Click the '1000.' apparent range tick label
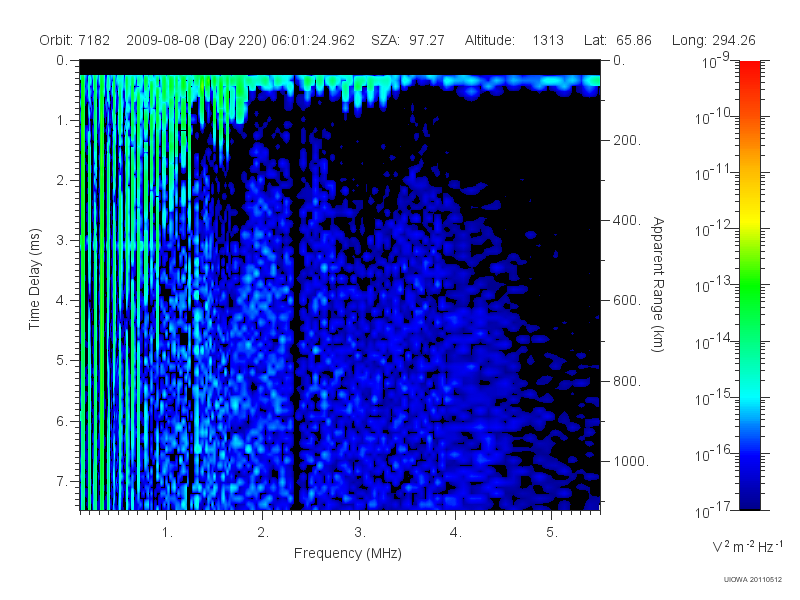 point(631,461)
